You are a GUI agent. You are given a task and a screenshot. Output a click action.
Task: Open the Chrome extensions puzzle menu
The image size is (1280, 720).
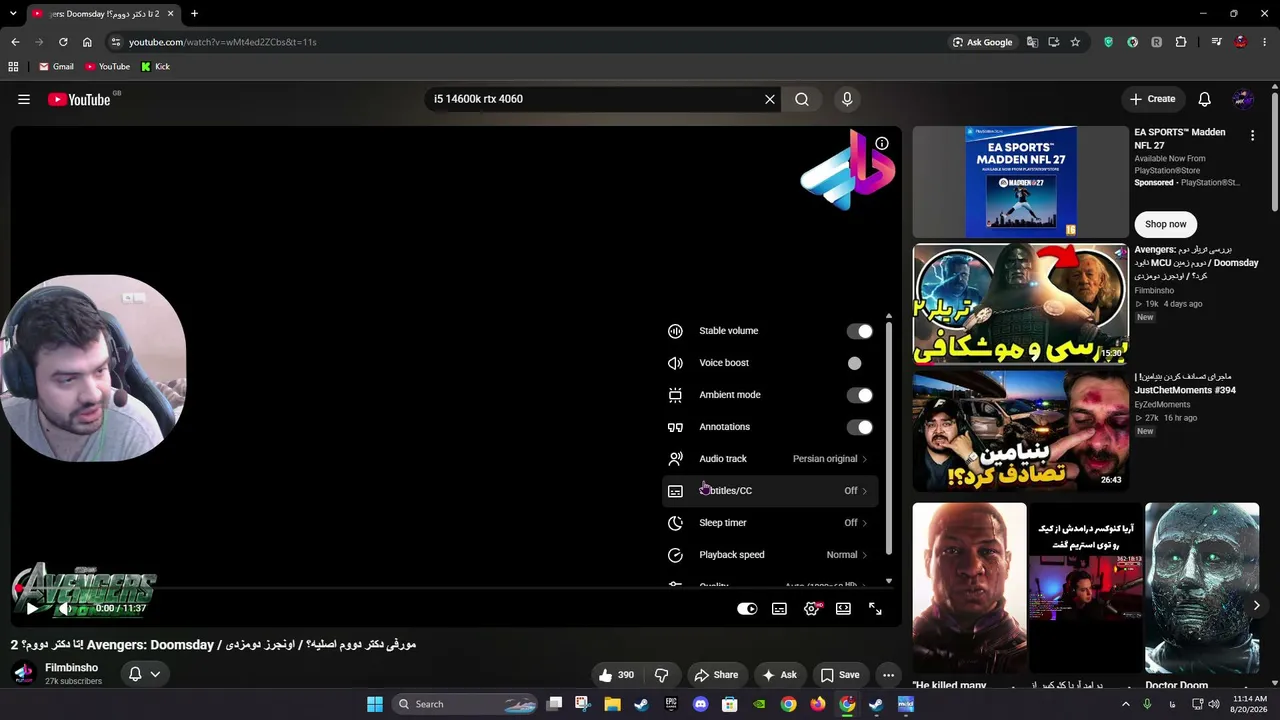(1181, 42)
